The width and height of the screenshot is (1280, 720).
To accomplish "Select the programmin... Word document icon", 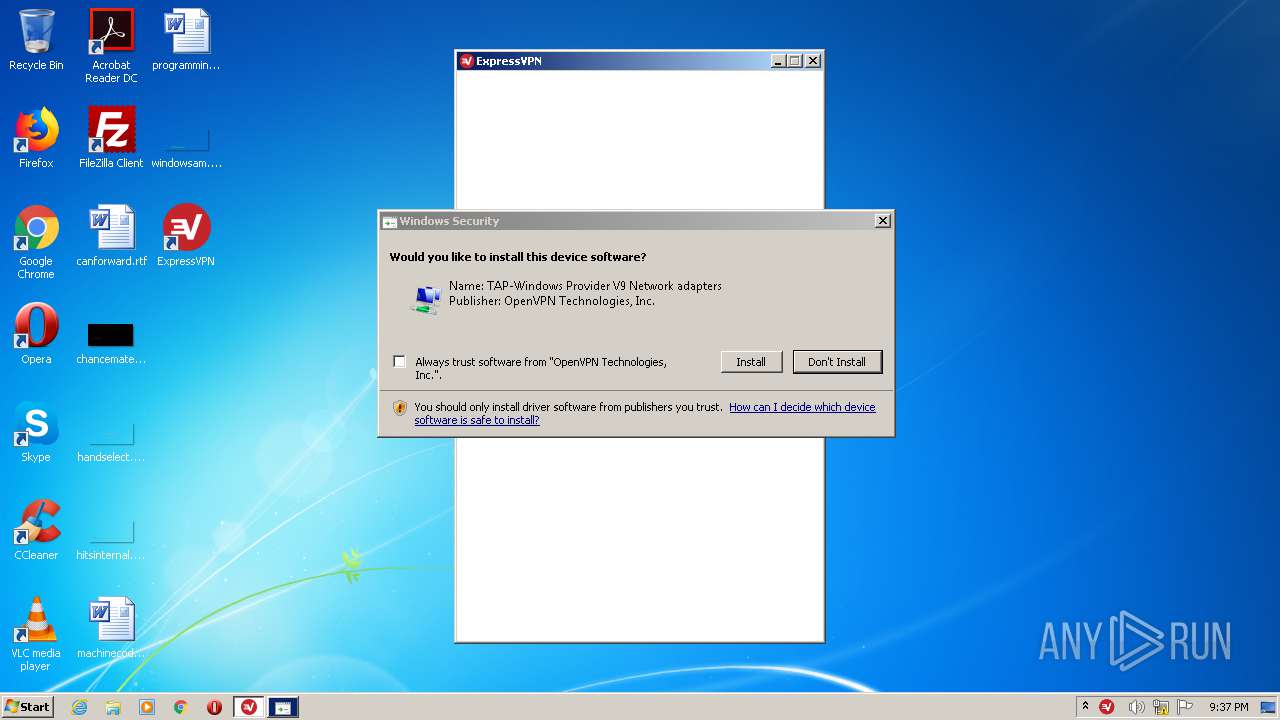I will coord(186,40).
